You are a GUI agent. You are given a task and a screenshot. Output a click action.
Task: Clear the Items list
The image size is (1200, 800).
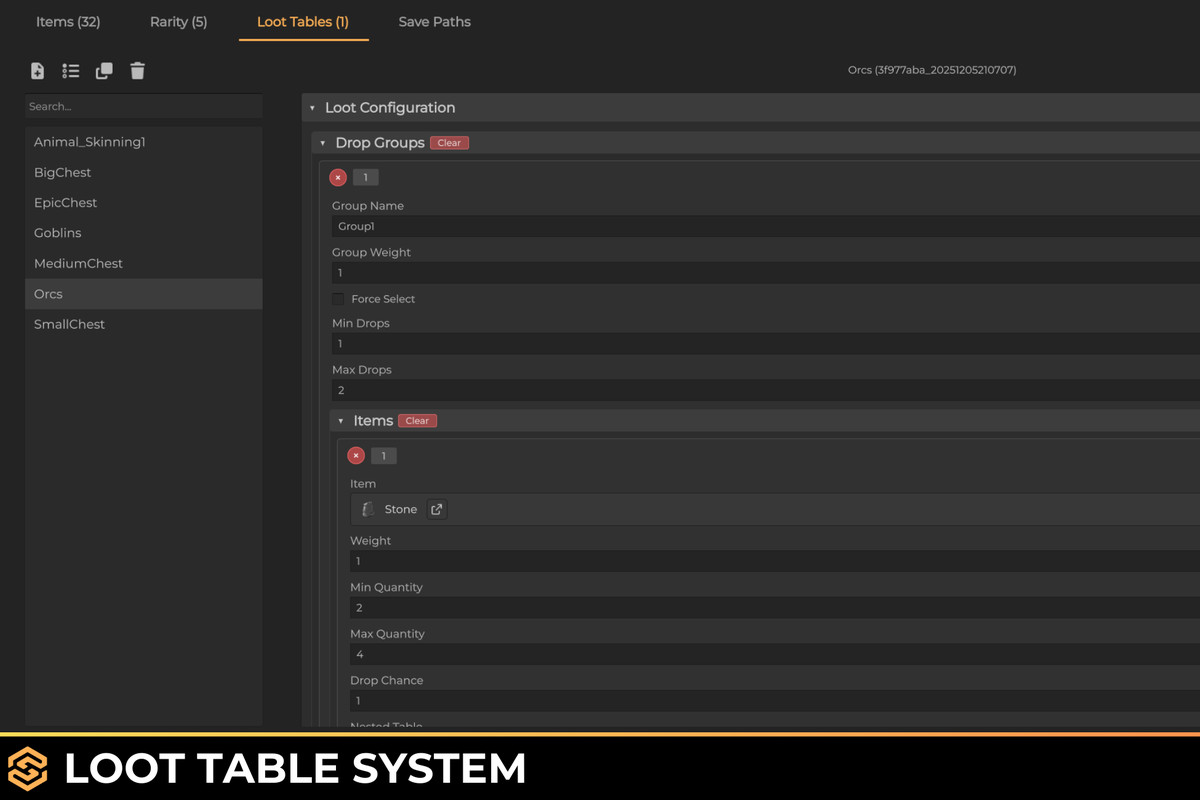[x=416, y=420]
